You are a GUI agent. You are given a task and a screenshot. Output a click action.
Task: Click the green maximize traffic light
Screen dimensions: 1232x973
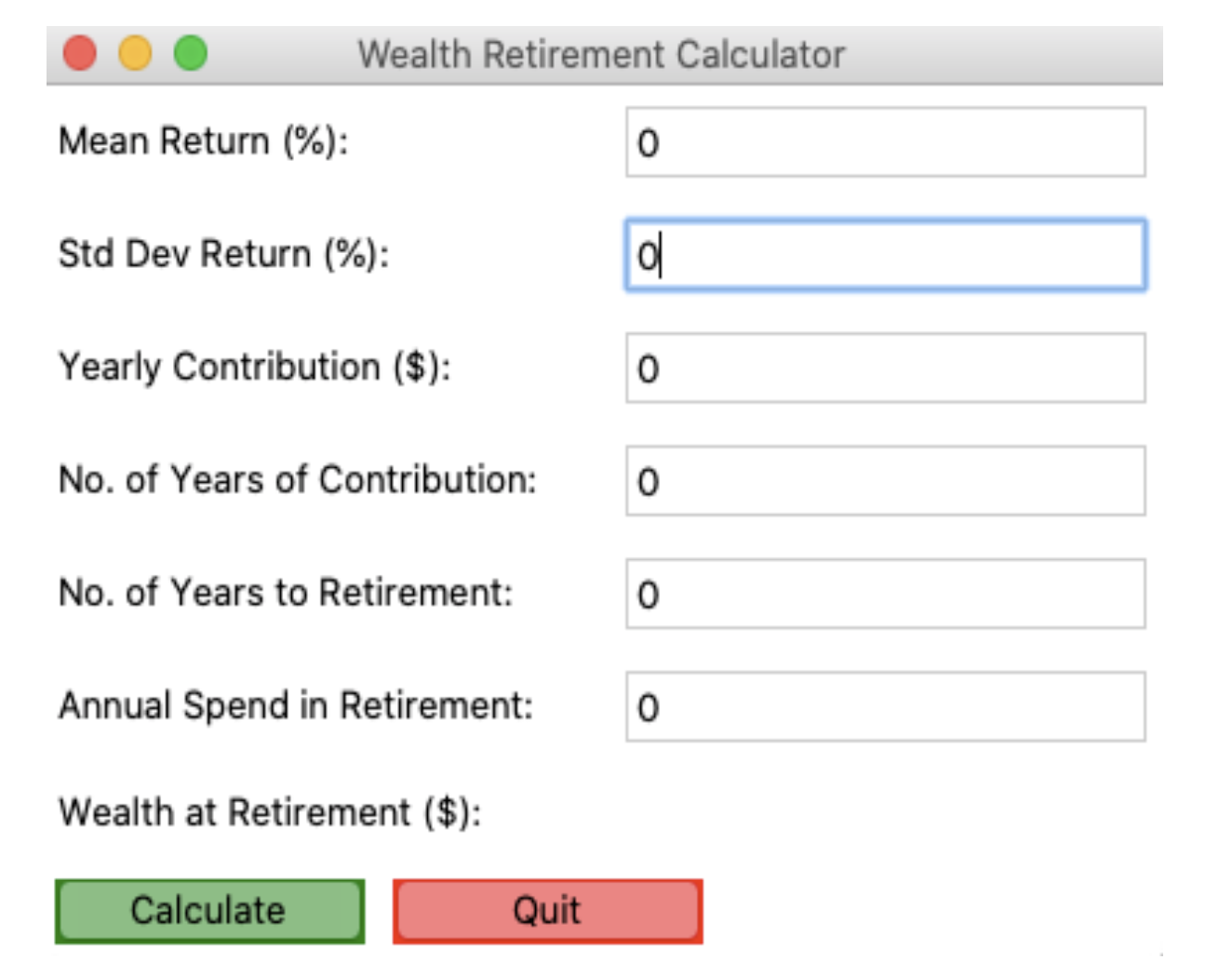click(190, 54)
